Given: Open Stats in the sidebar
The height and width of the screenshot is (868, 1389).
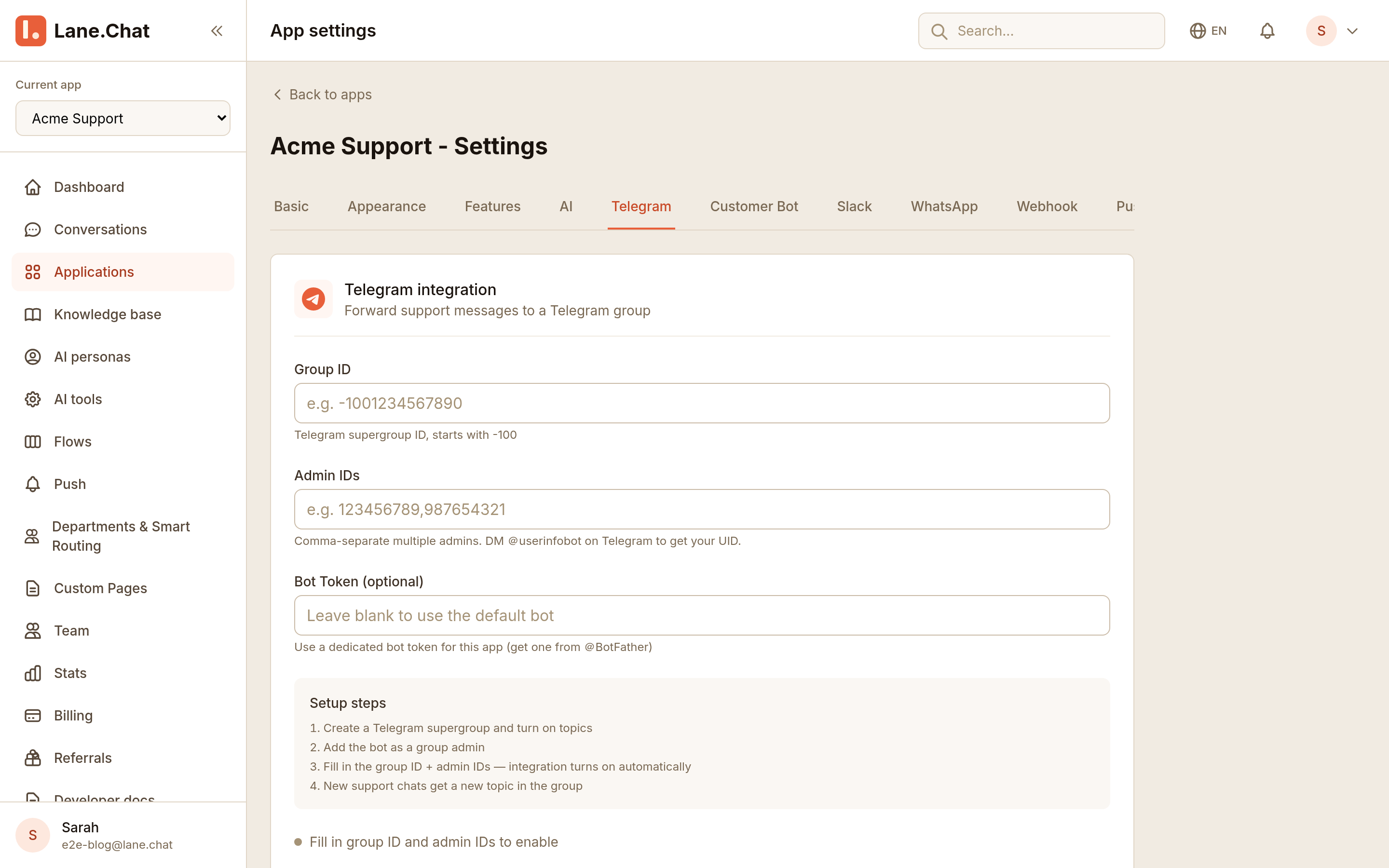Looking at the screenshot, I should point(123,673).
